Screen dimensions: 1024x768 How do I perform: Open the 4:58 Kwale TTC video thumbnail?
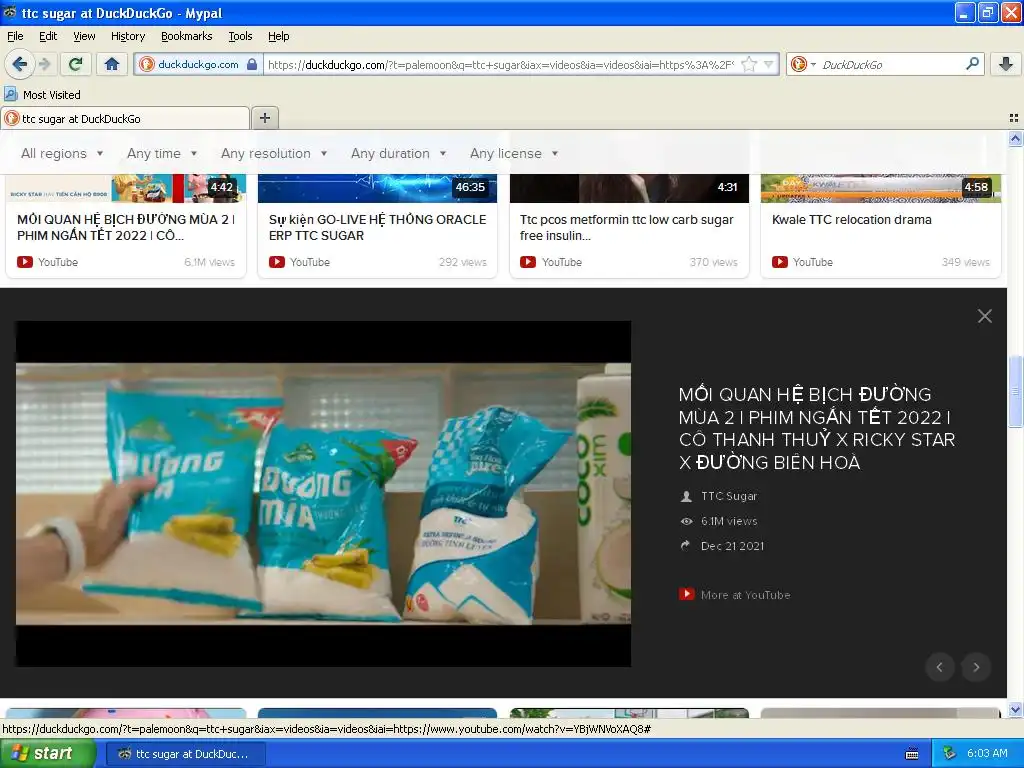click(881, 188)
